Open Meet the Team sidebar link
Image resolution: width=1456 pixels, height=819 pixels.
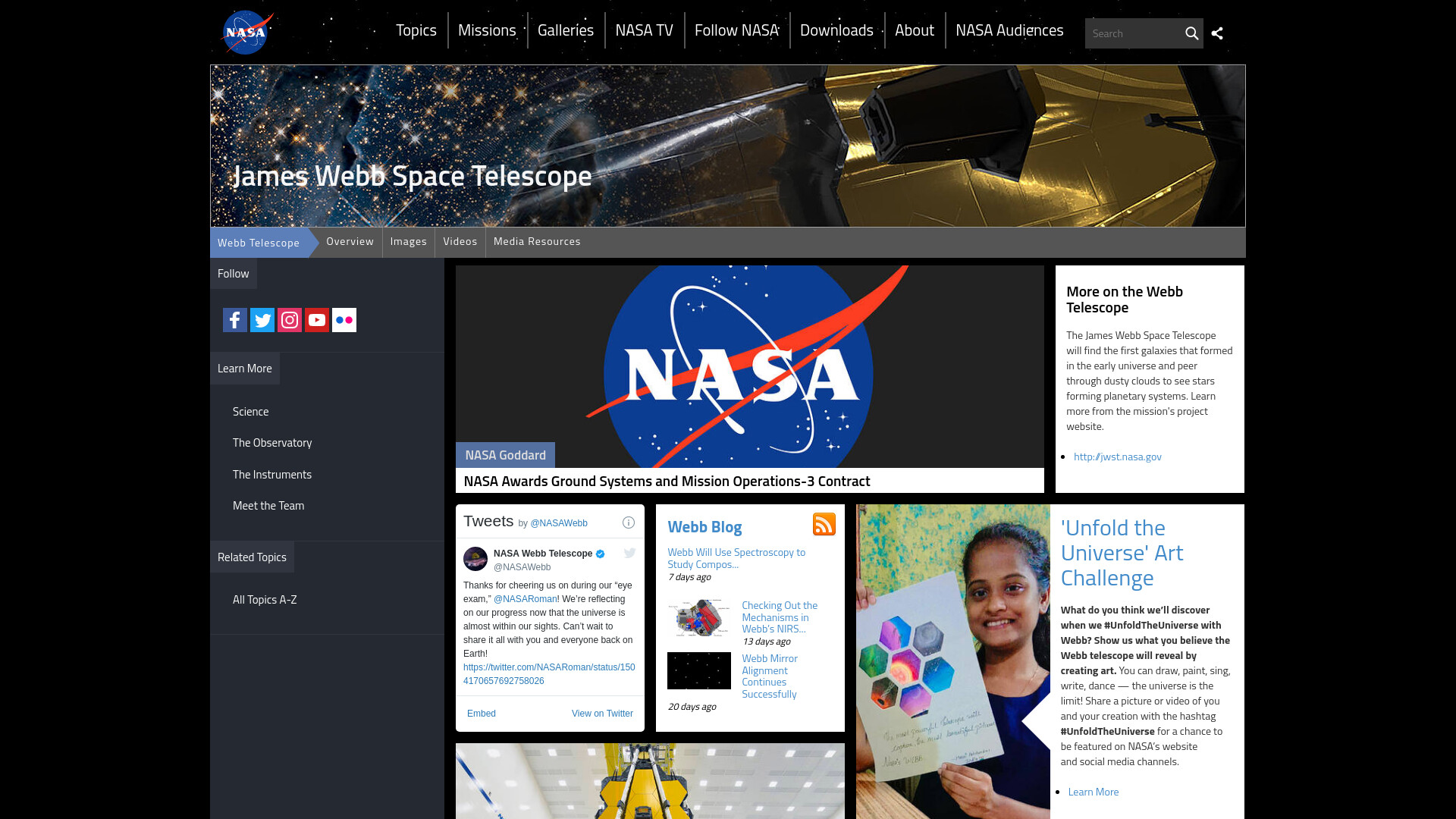point(268,506)
